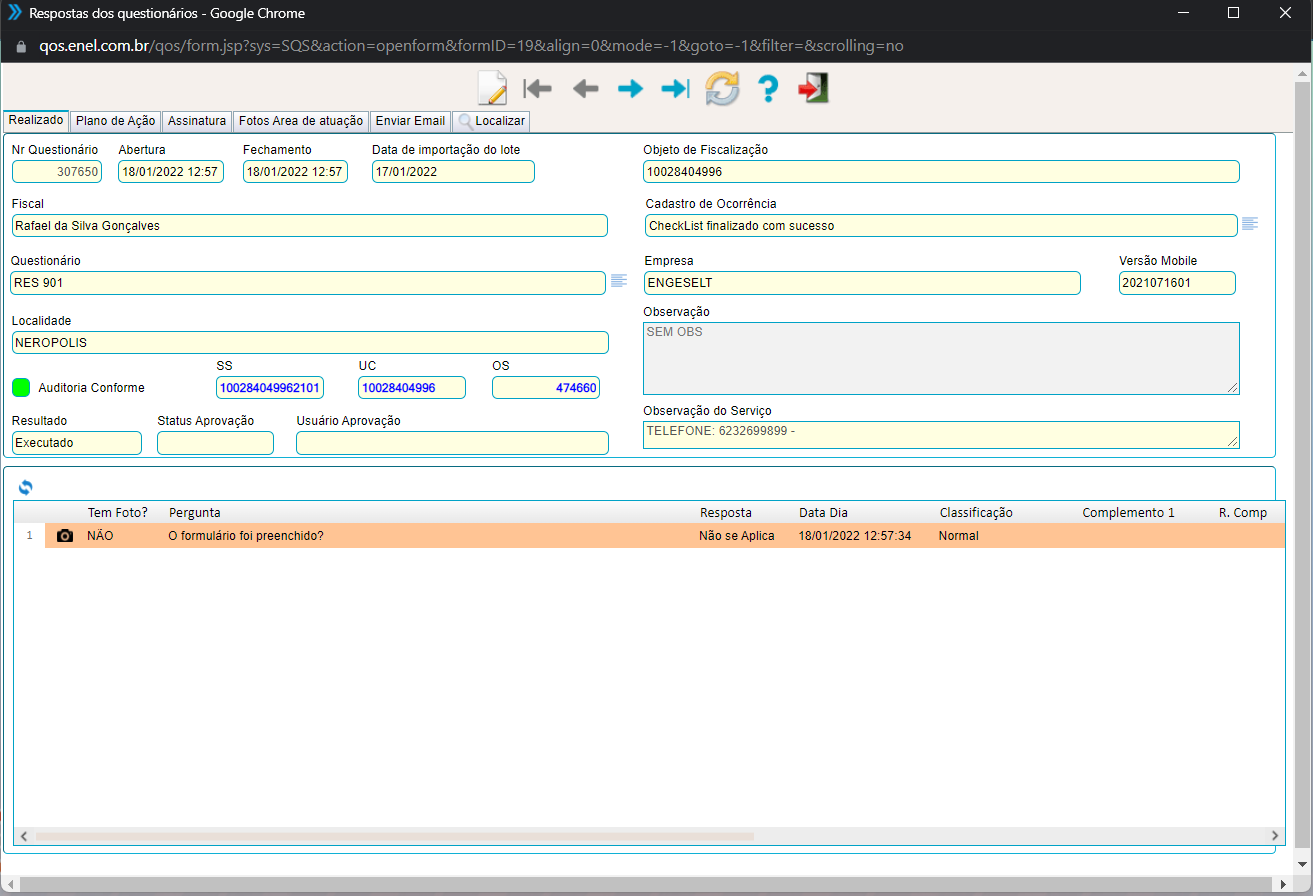Image resolution: width=1313 pixels, height=896 pixels.
Task: Click the Observação do Serviço text field
Action: pyautogui.click(x=940, y=434)
